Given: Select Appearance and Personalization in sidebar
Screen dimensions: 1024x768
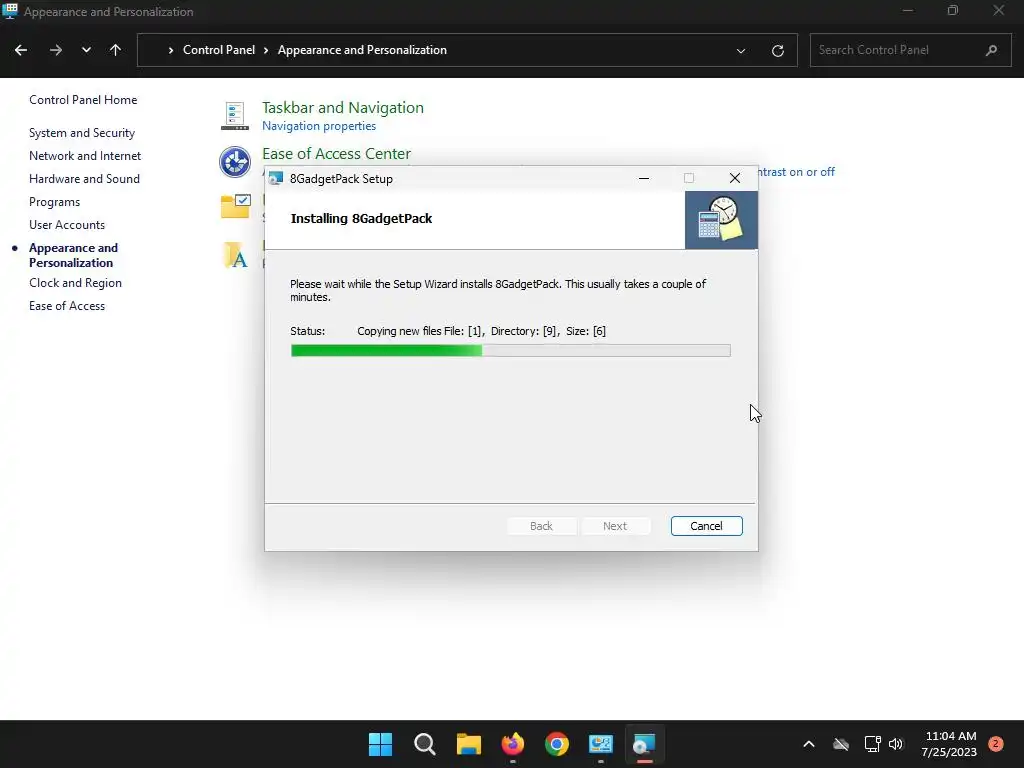Looking at the screenshot, I should click(x=73, y=255).
